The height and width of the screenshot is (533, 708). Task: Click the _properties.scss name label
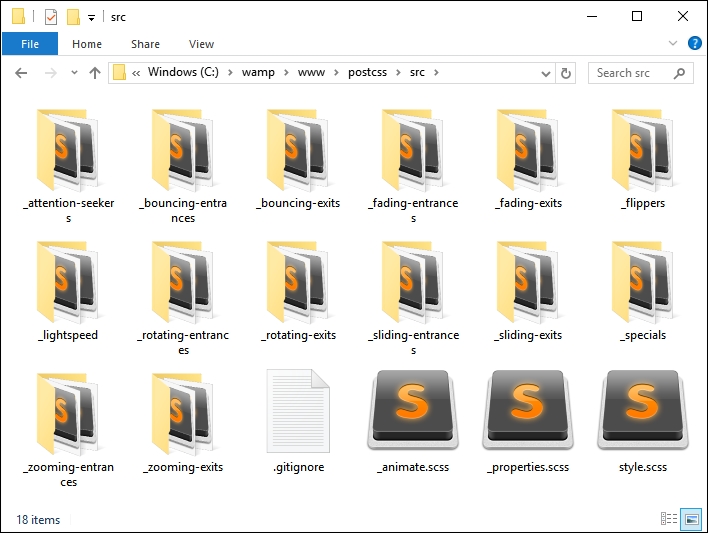click(x=528, y=467)
